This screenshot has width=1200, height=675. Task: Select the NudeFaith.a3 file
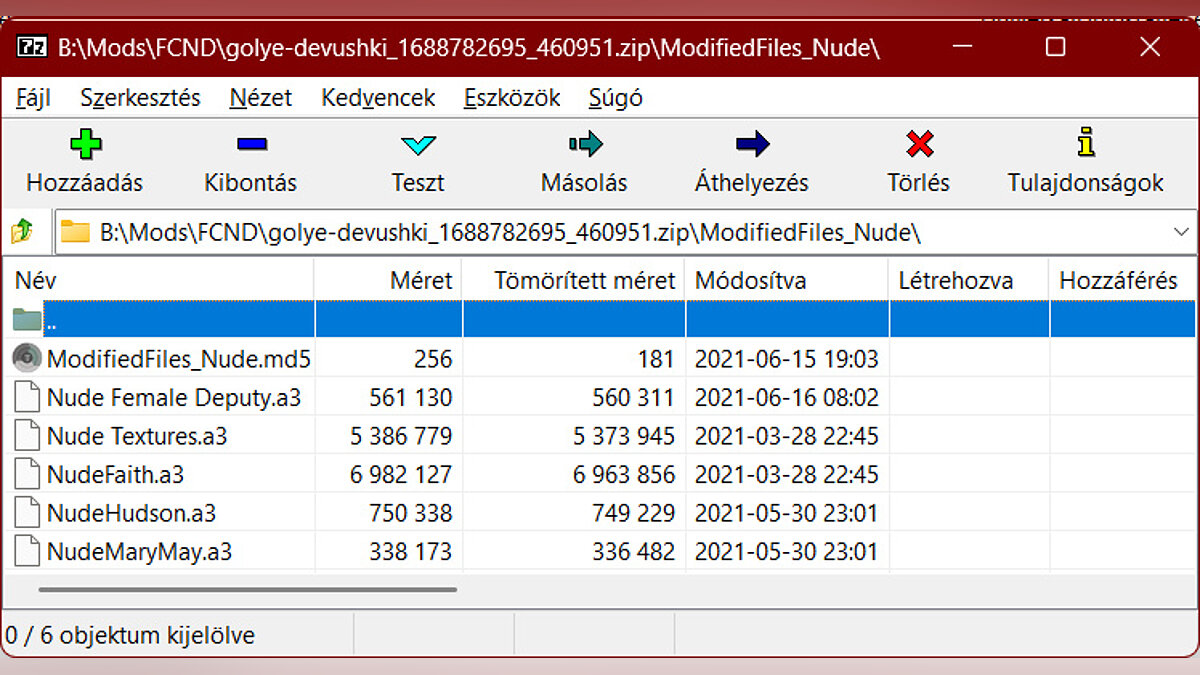(x=115, y=474)
